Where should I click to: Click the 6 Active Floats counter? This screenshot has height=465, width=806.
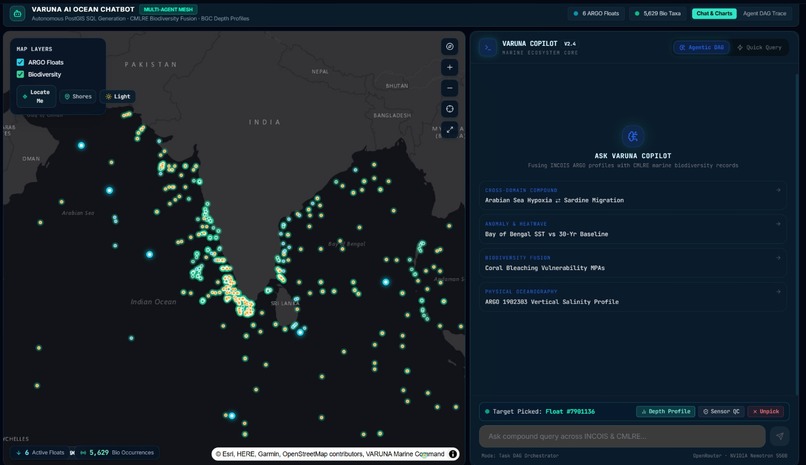40,453
